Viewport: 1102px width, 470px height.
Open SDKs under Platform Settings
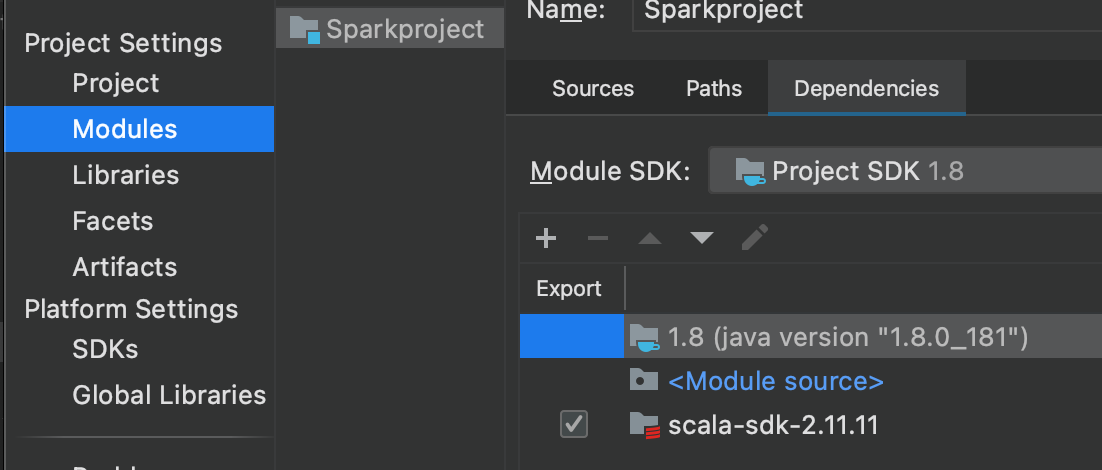point(105,349)
